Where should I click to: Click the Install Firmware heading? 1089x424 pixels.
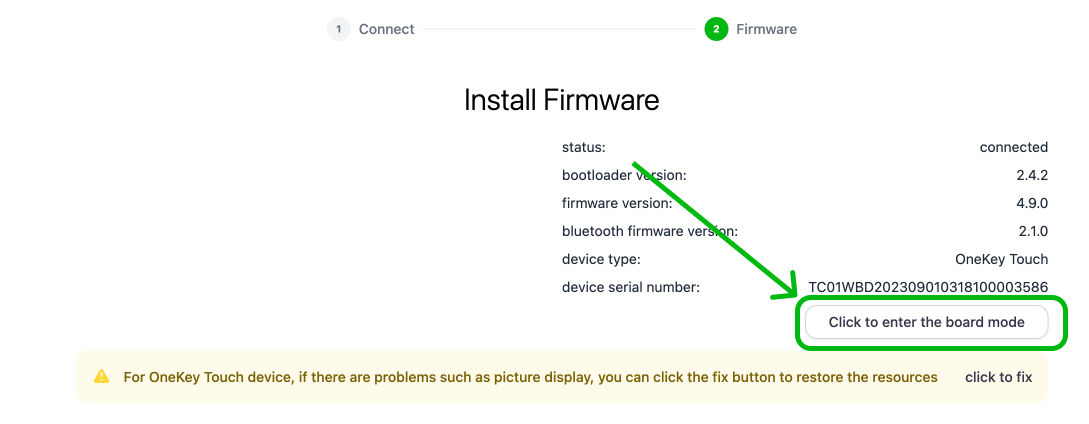click(x=561, y=100)
